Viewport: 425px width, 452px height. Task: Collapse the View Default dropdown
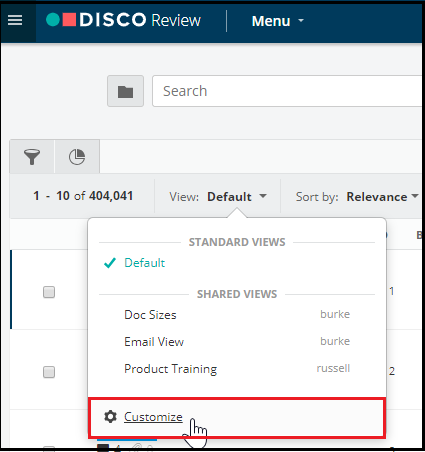218,197
